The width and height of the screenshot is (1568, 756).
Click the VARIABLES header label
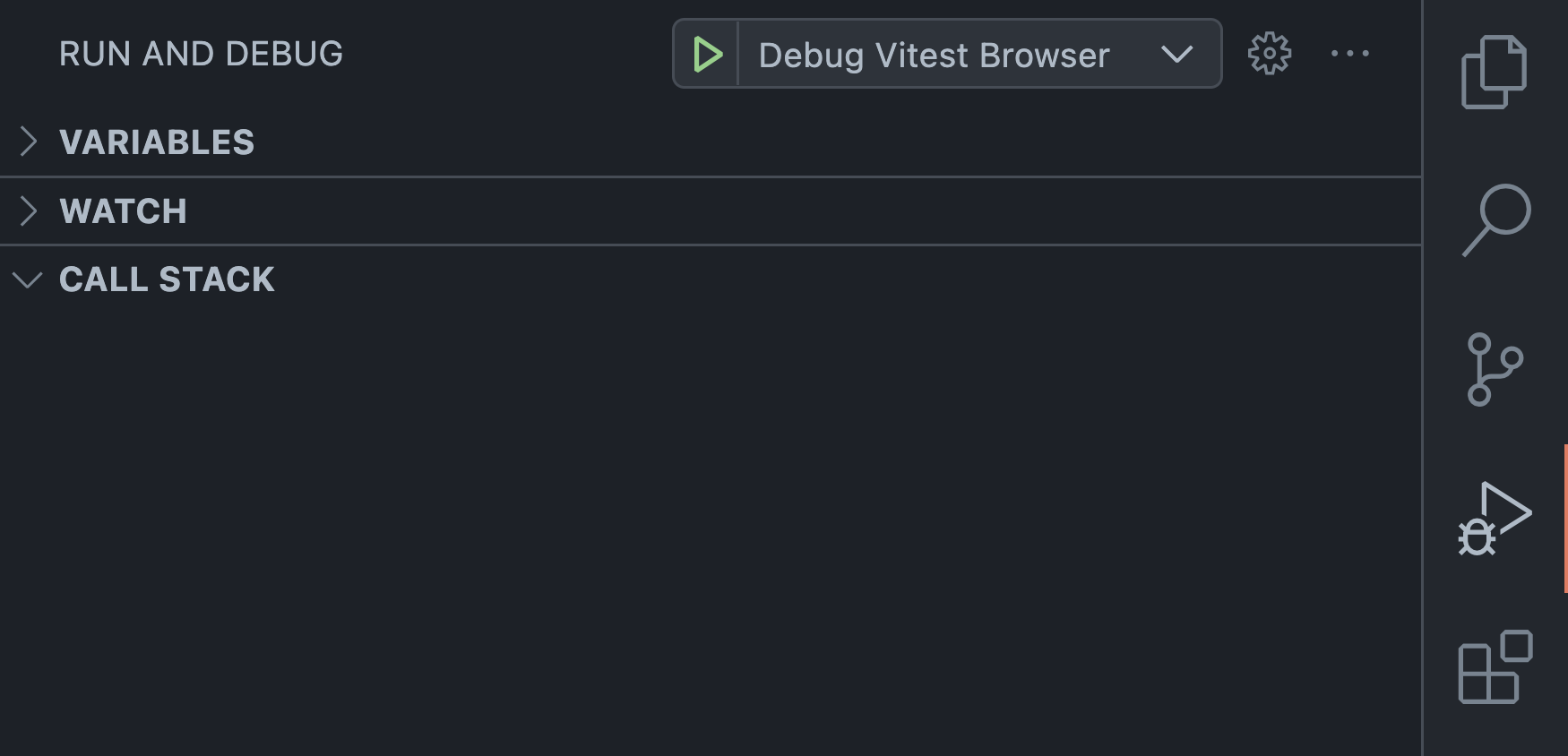click(157, 142)
